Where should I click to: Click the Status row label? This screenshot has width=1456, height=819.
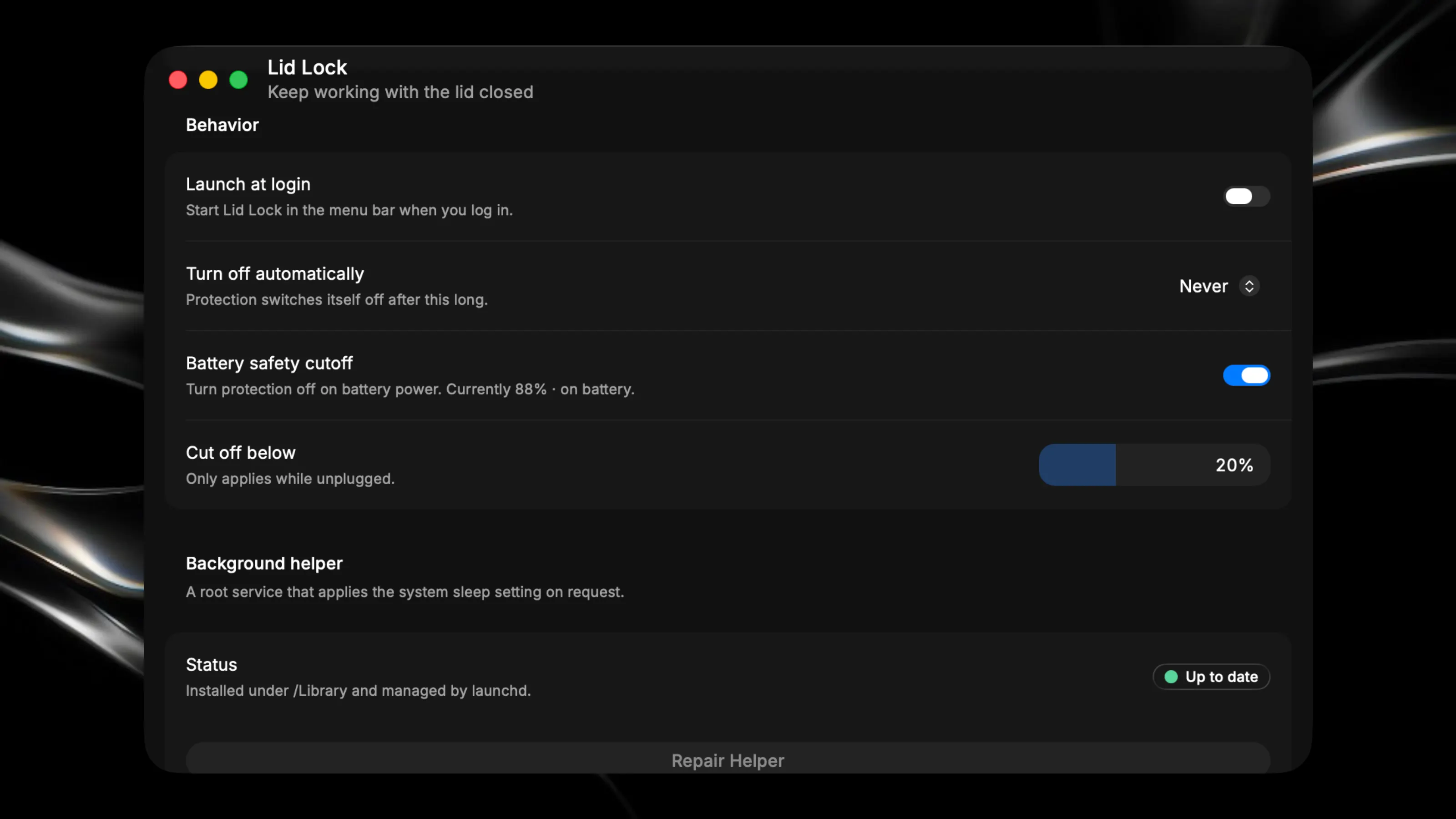(212, 665)
